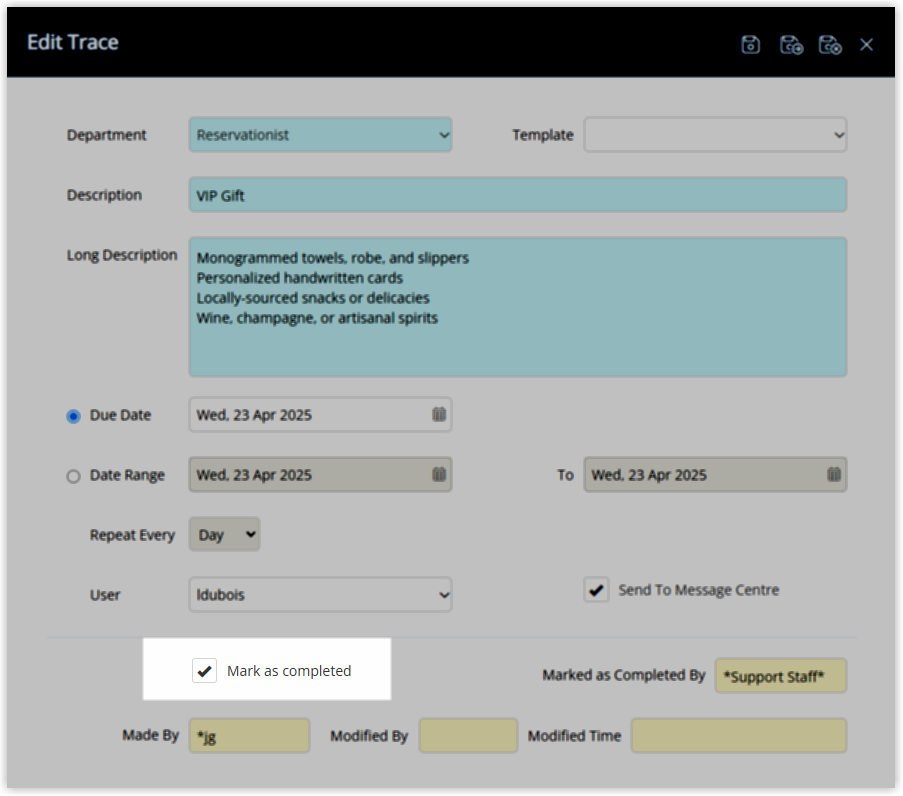
Task: Click the 'Date Range' label text
Action: [127, 475]
